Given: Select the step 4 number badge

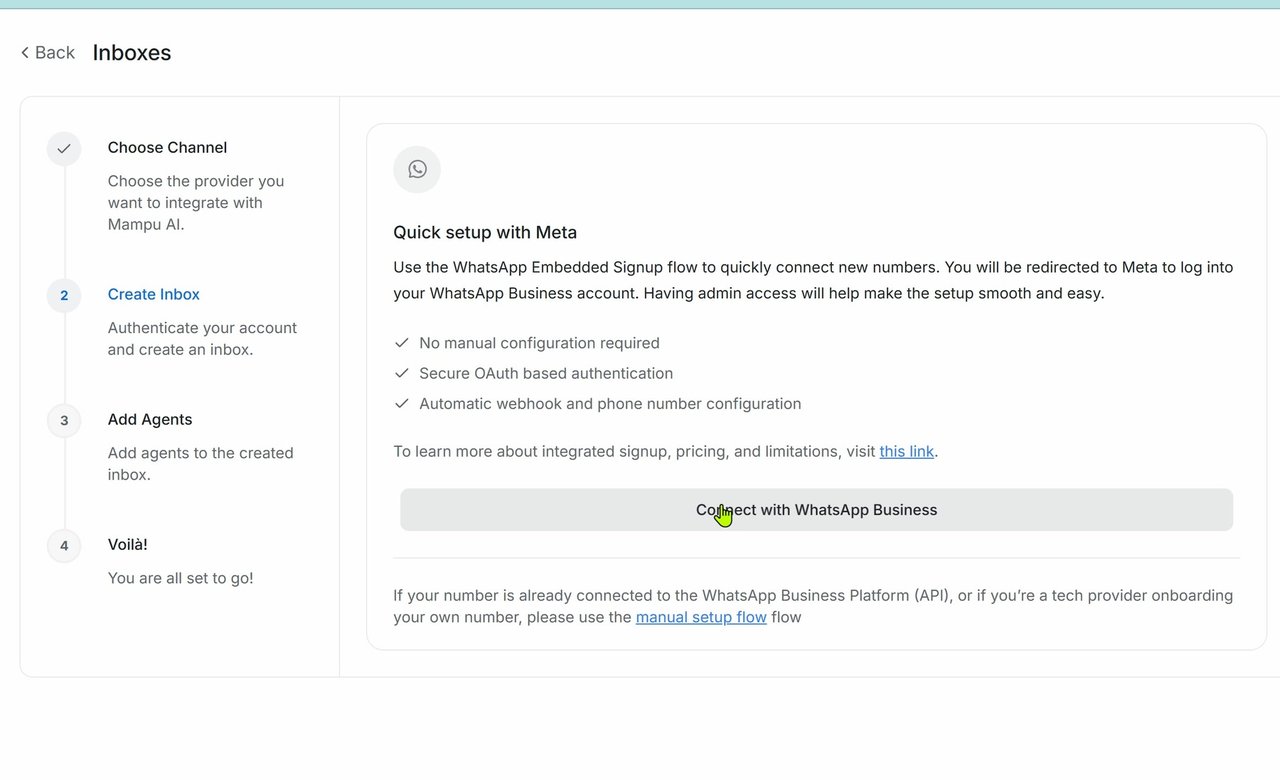Looking at the screenshot, I should [64, 545].
